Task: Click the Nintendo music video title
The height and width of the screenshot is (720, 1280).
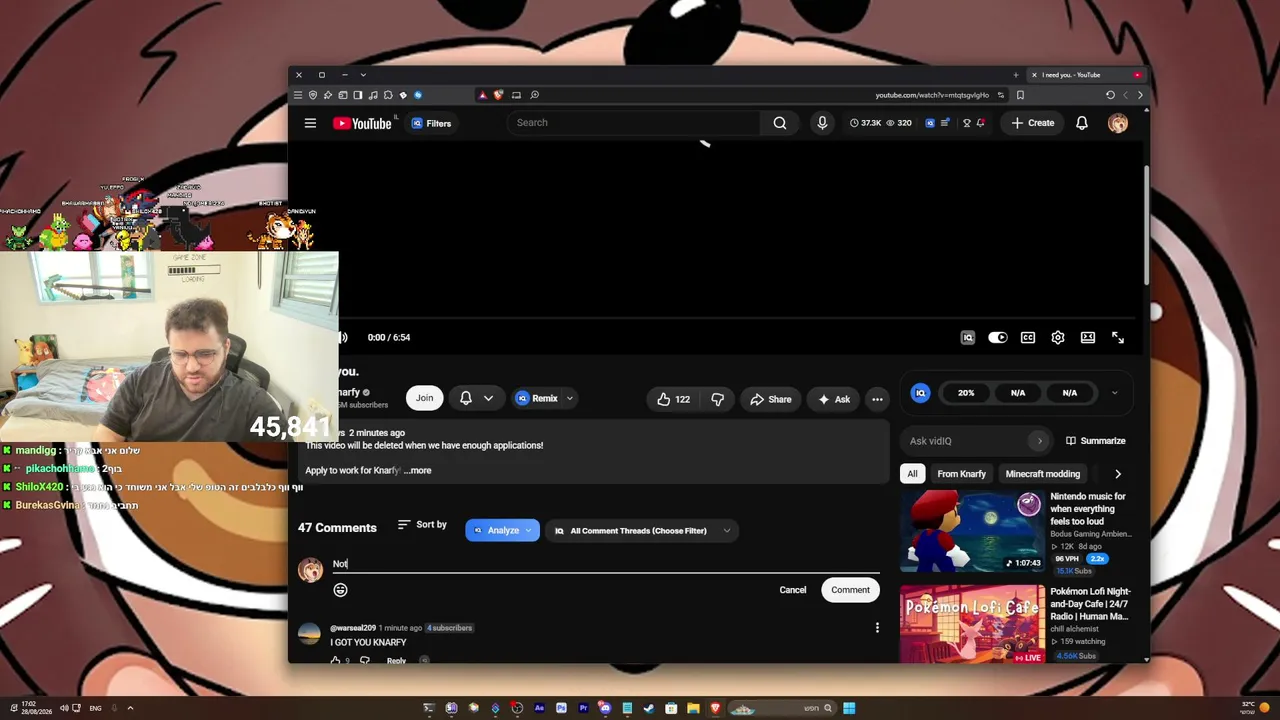Action: point(1089,509)
